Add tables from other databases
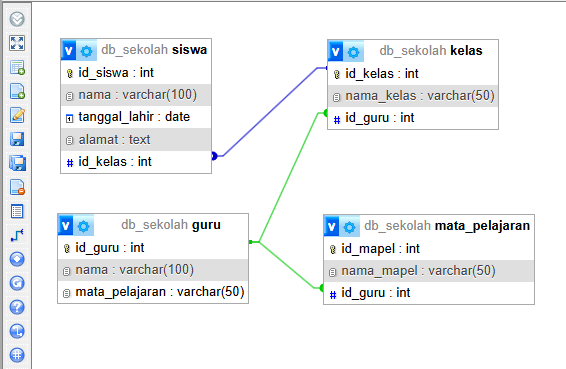The height and width of the screenshot is (369, 566). coord(17,67)
